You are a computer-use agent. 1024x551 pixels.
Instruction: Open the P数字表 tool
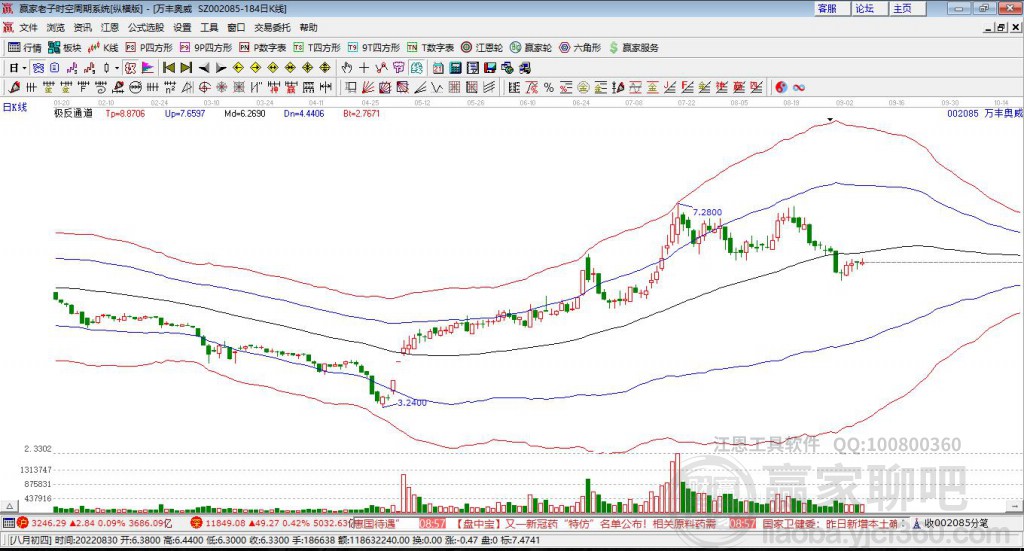263,48
